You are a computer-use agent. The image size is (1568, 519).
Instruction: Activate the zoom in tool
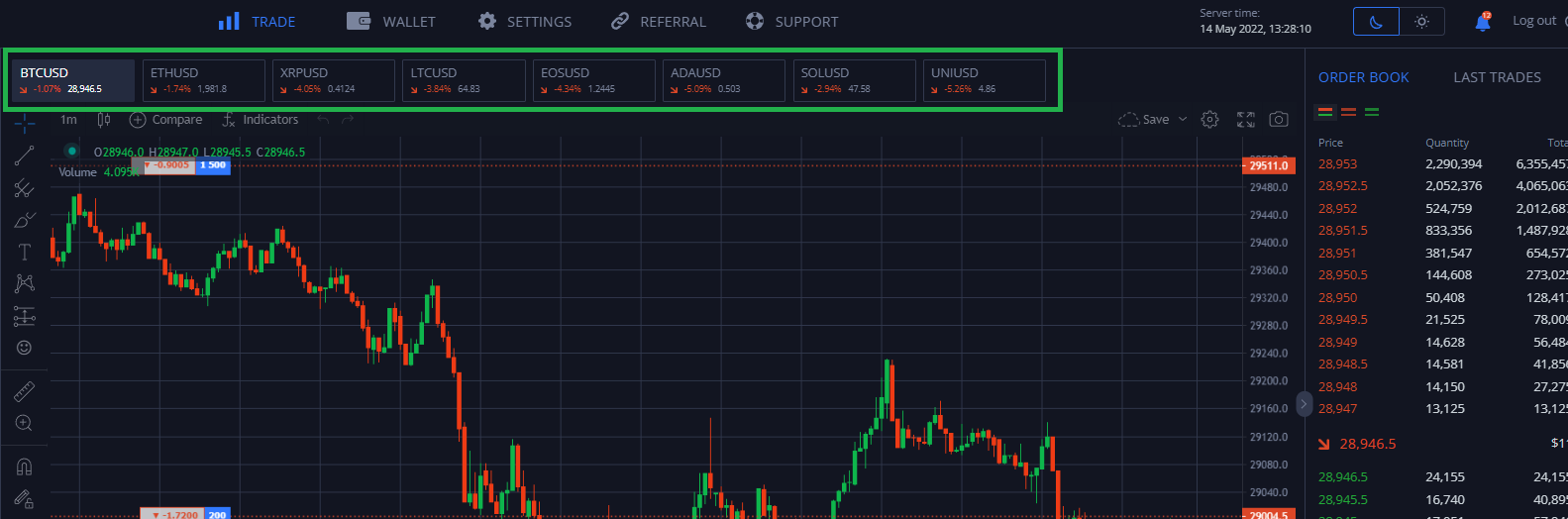(25, 424)
